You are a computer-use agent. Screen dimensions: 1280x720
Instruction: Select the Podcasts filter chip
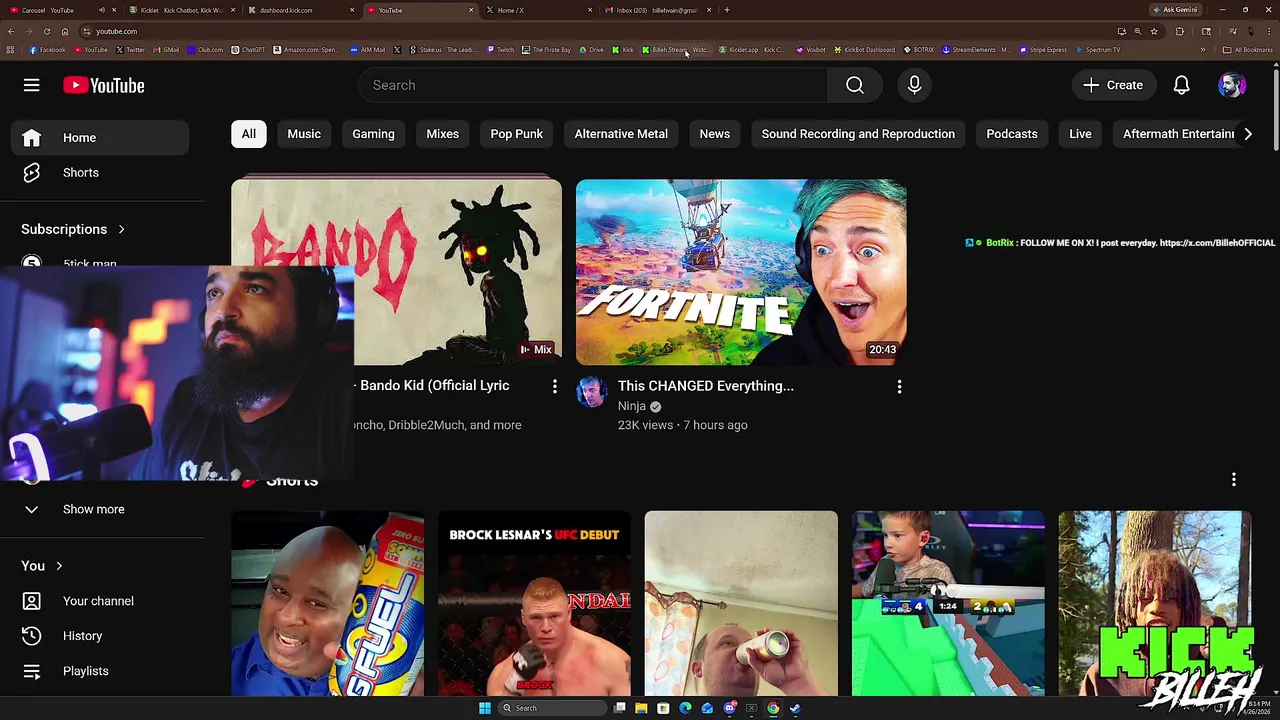click(x=1012, y=134)
